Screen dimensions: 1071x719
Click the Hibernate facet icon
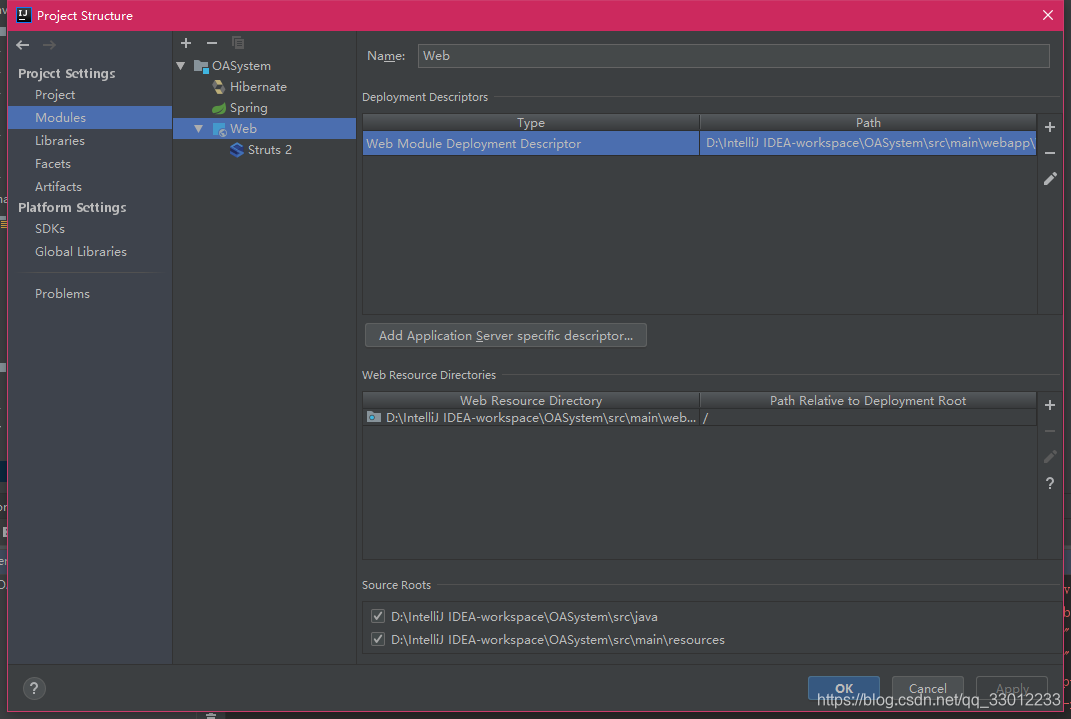(x=219, y=87)
